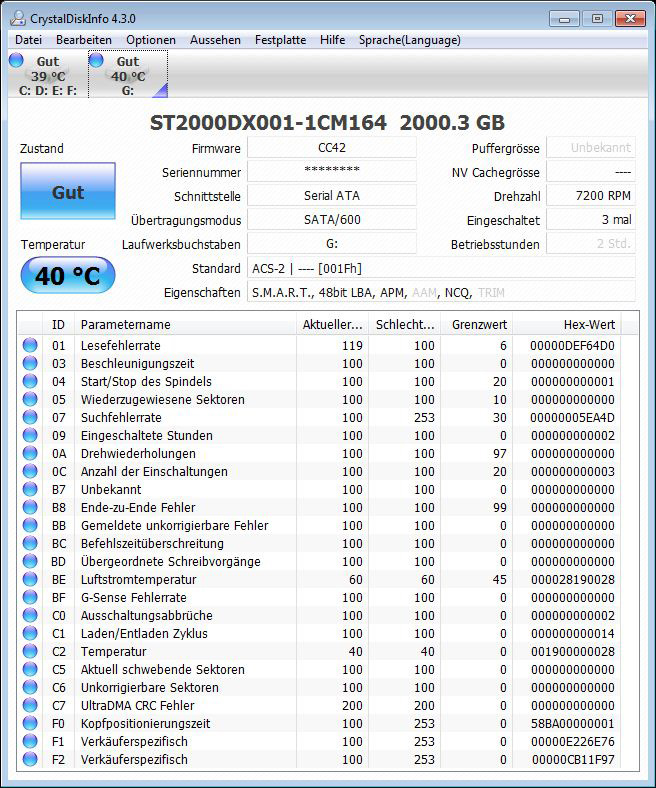Screen dimensions: 656x788
Task: Click the Grenzwert column header
Action: pyautogui.click(x=477, y=325)
